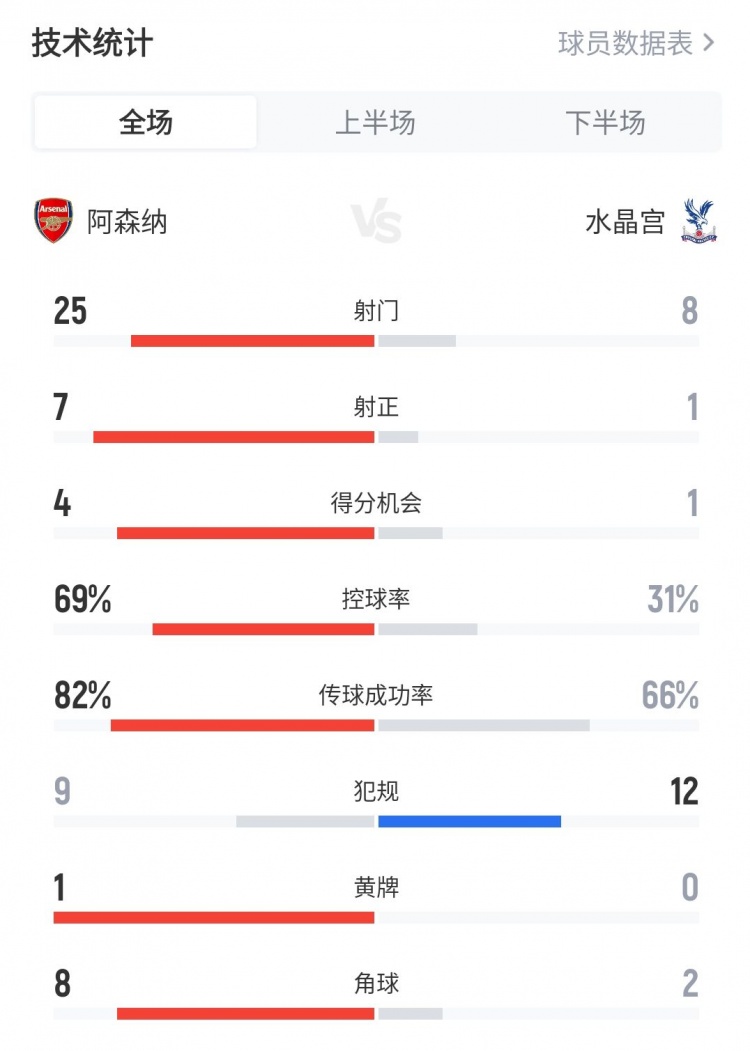
Task: Select the 下半场 tab
Action: click(605, 123)
